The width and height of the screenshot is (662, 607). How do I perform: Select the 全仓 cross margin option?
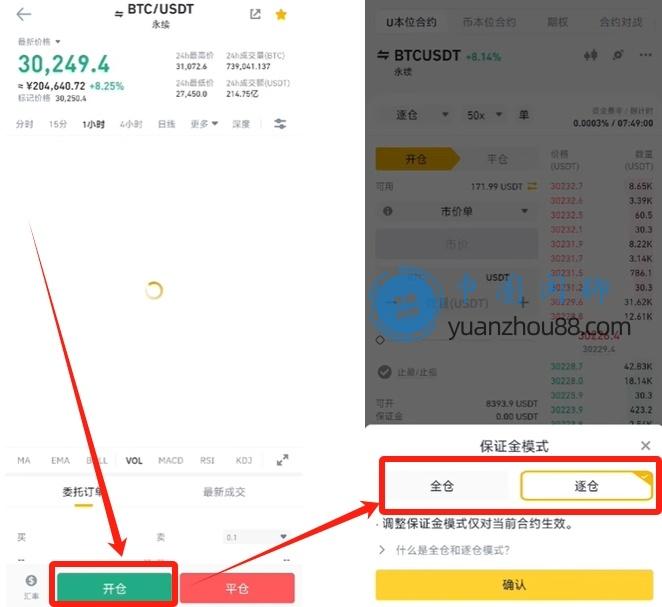[x=442, y=486]
